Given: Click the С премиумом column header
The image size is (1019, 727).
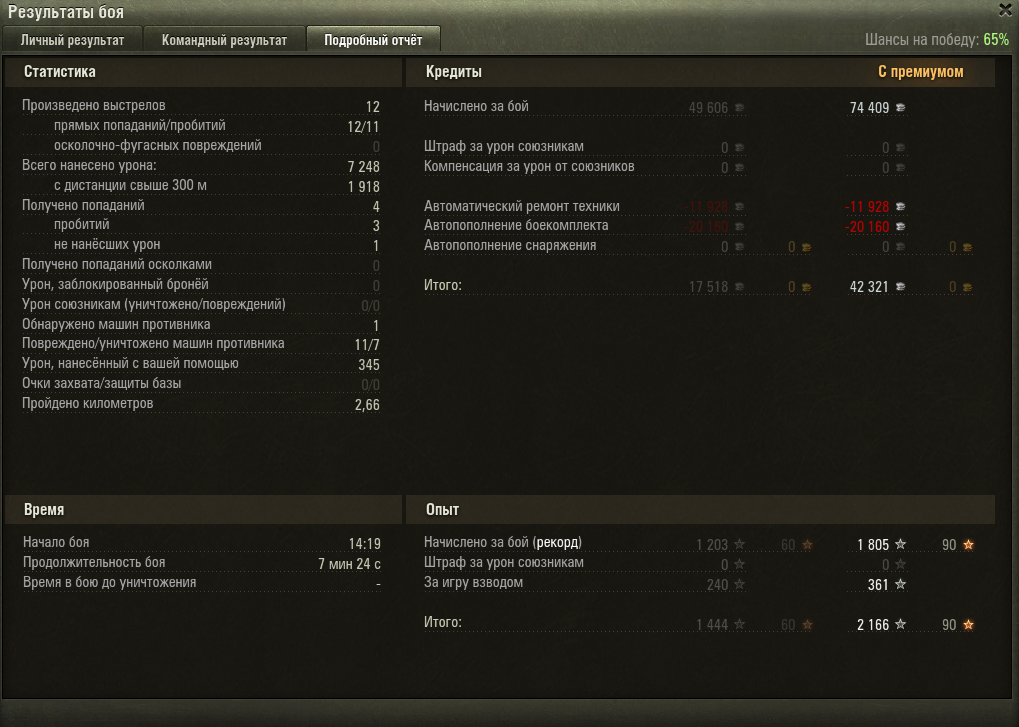Looking at the screenshot, I should coord(920,71).
